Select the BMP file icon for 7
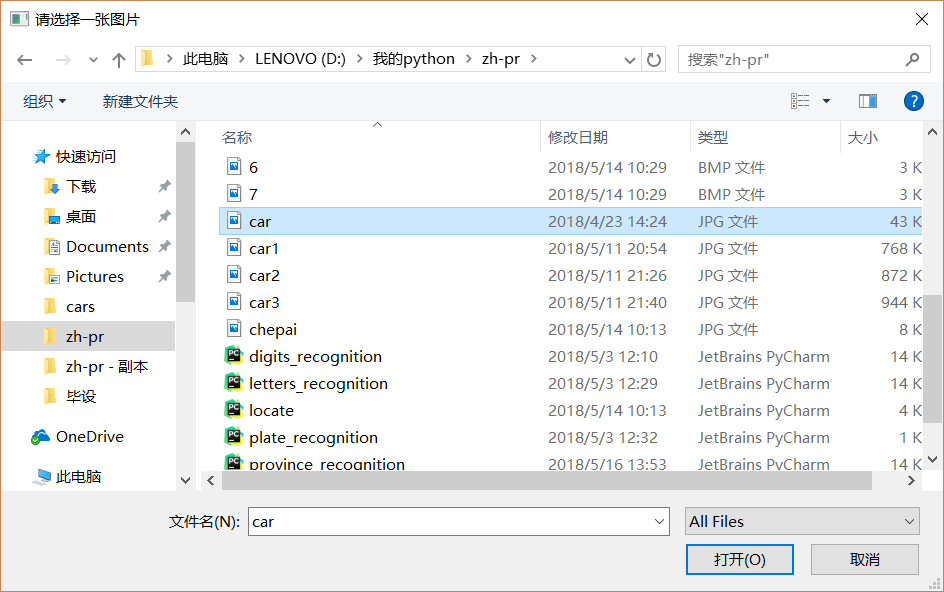This screenshot has height=592, width=944. click(x=234, y=193)
